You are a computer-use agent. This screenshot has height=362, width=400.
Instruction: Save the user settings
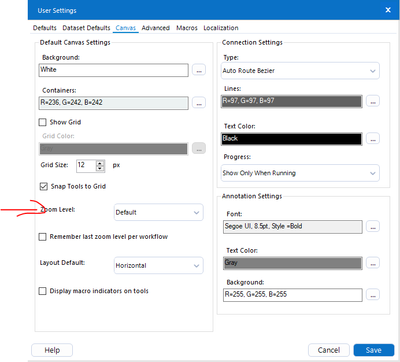tap(373, 350)
